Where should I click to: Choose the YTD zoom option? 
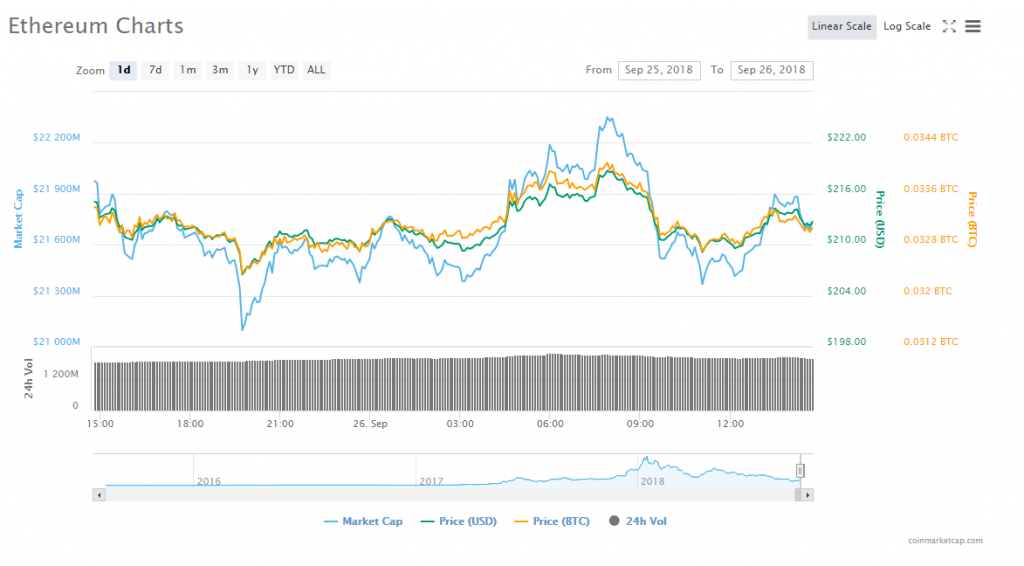click(x=284, y=70)
